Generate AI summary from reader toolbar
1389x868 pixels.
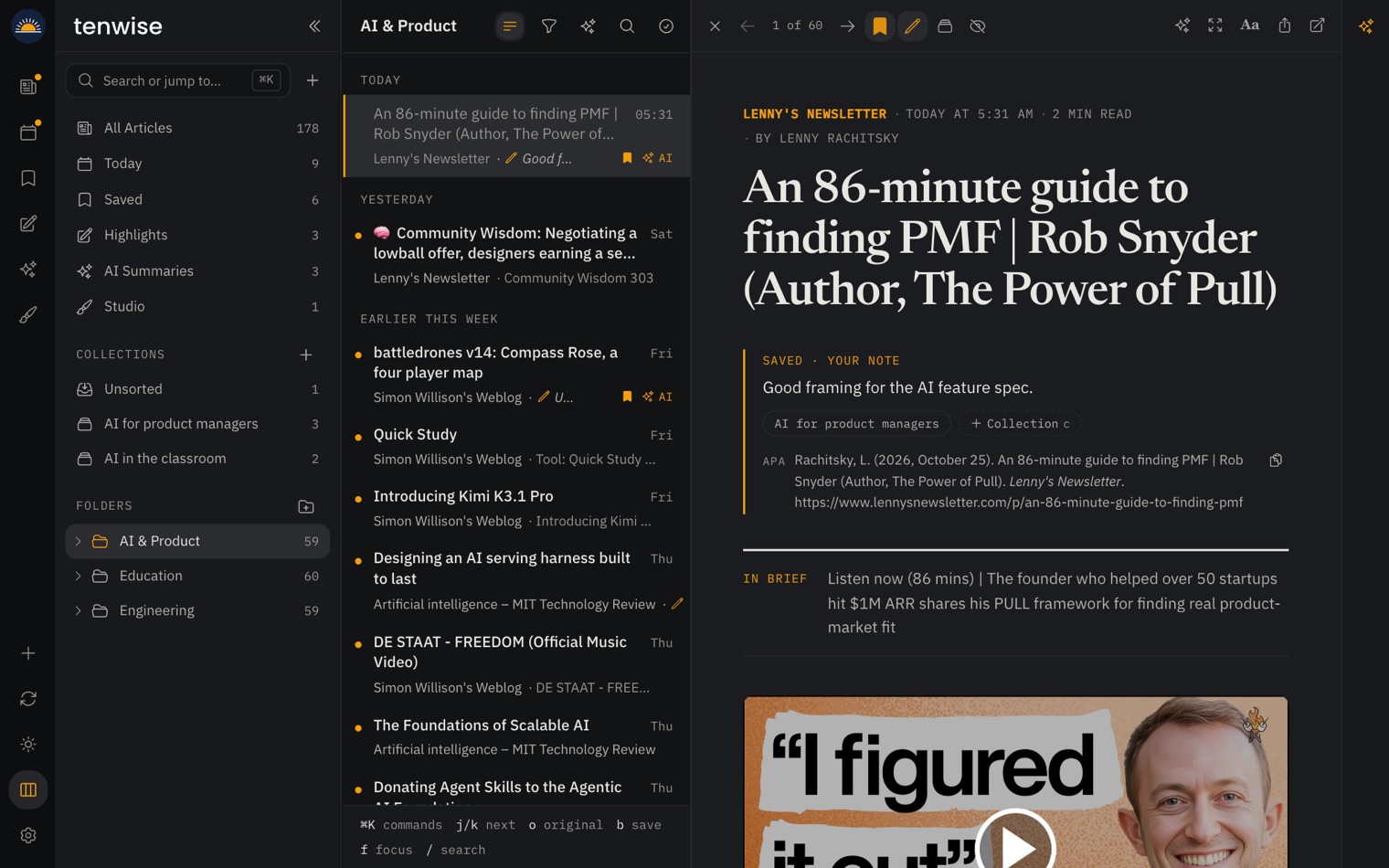pyautogui.click(x=1182, y=26)
